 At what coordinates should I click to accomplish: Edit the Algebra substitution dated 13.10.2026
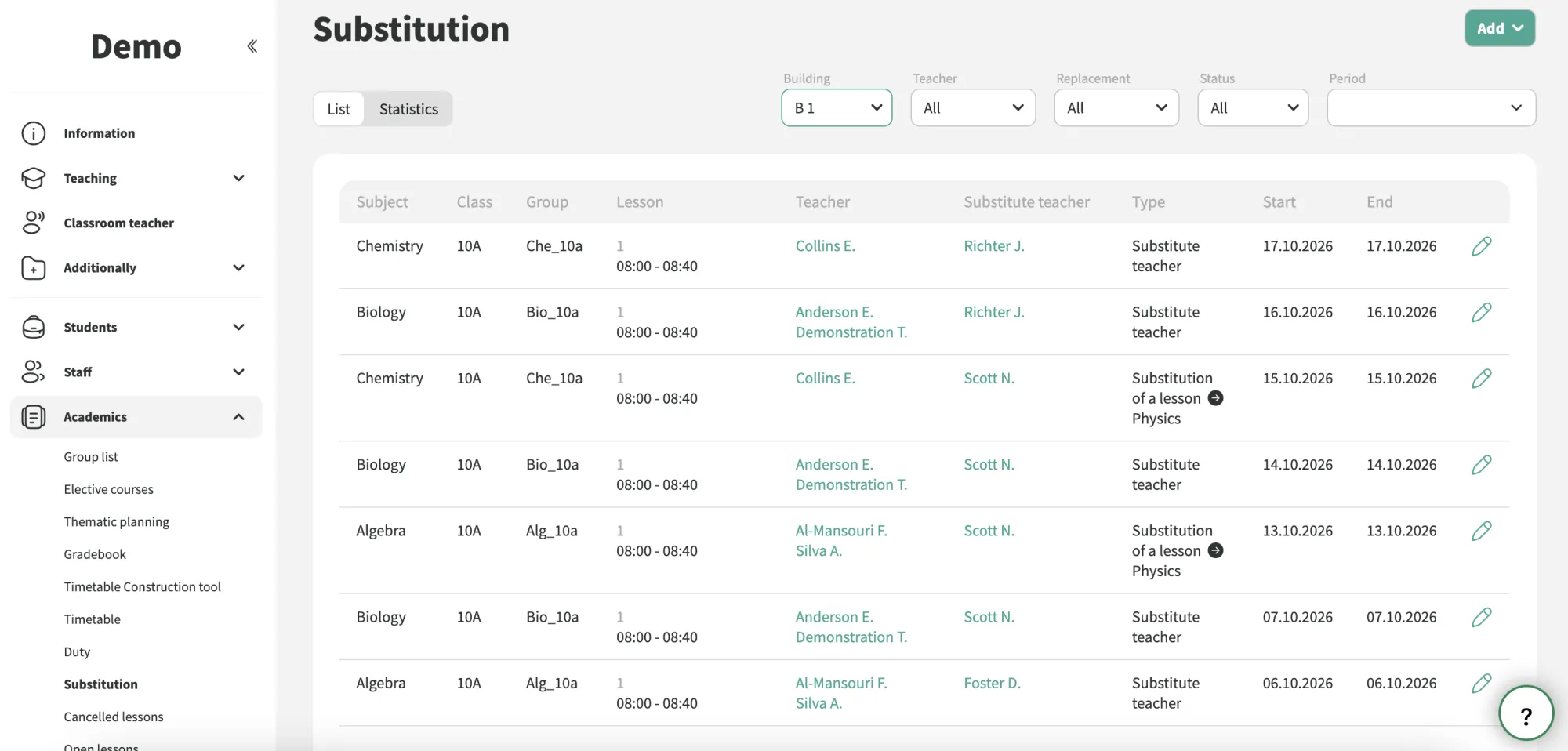tap(1481, 532)
